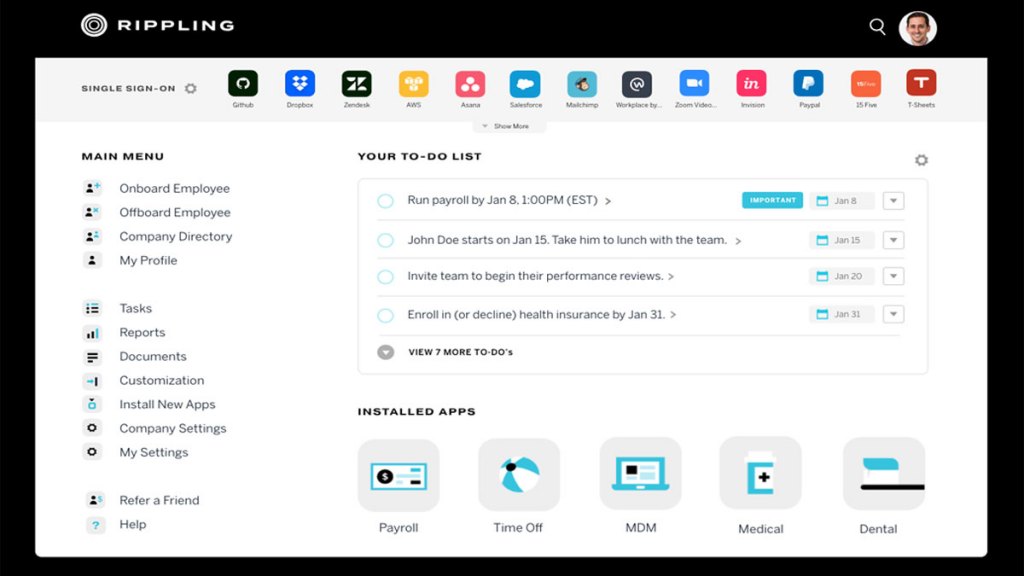Screen dimensions: 1024x576
Task: Click the Important tag on payroll task
Action: click(x=772, y=200)
